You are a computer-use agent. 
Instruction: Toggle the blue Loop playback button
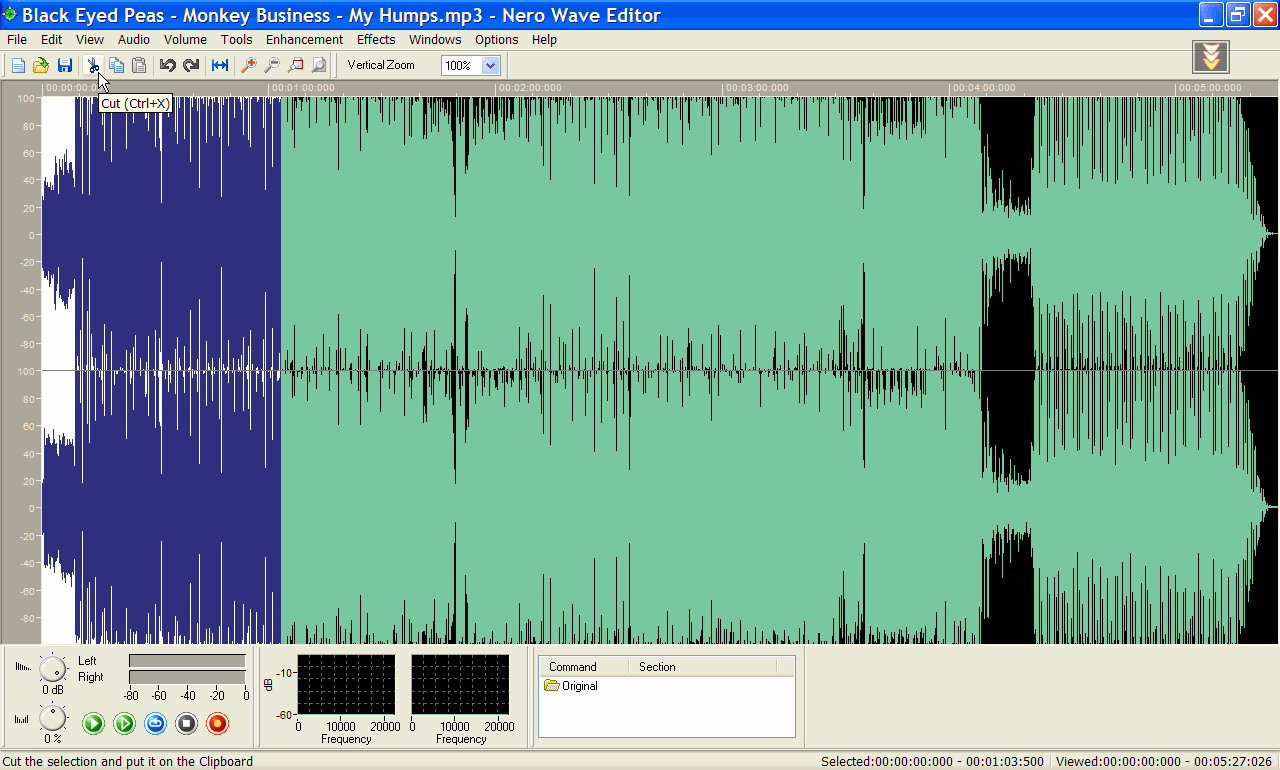(155, 723)
